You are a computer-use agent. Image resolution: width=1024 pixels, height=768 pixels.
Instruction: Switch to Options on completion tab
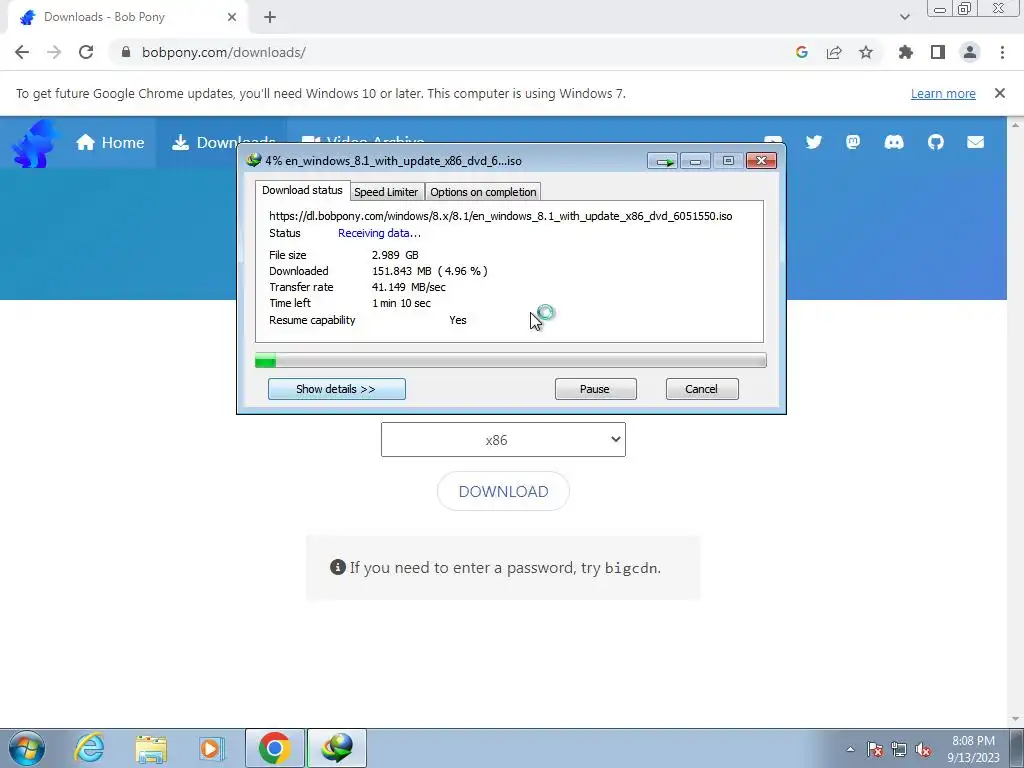click(483, 192)
